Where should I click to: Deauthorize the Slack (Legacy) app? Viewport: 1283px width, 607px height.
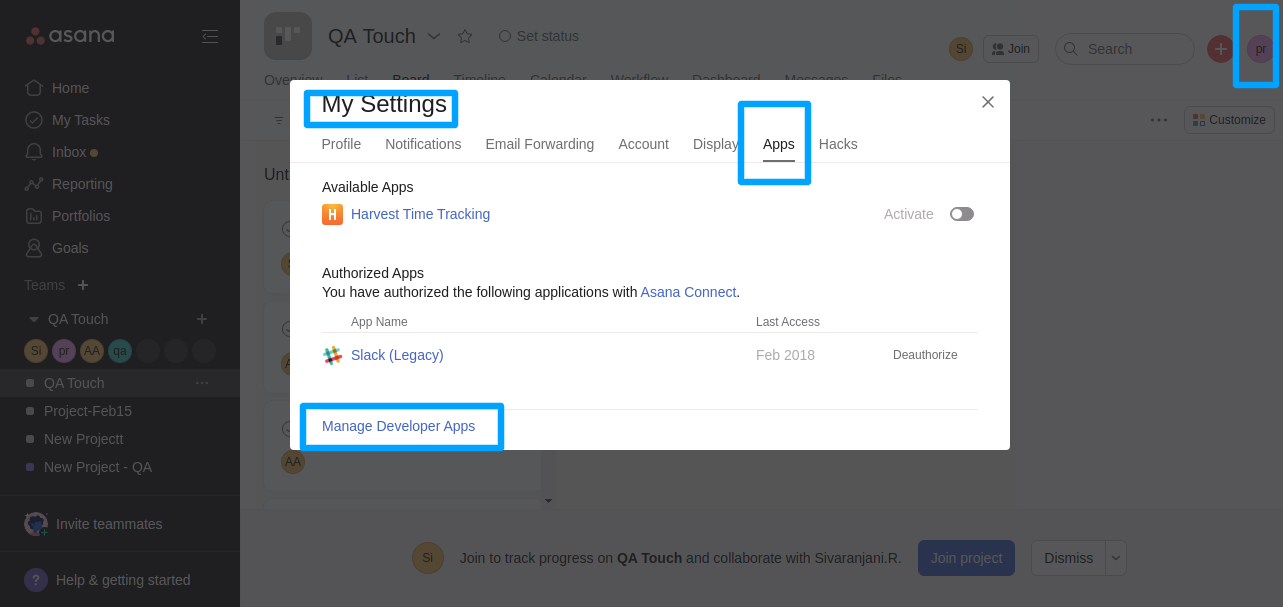pos(925,355)
